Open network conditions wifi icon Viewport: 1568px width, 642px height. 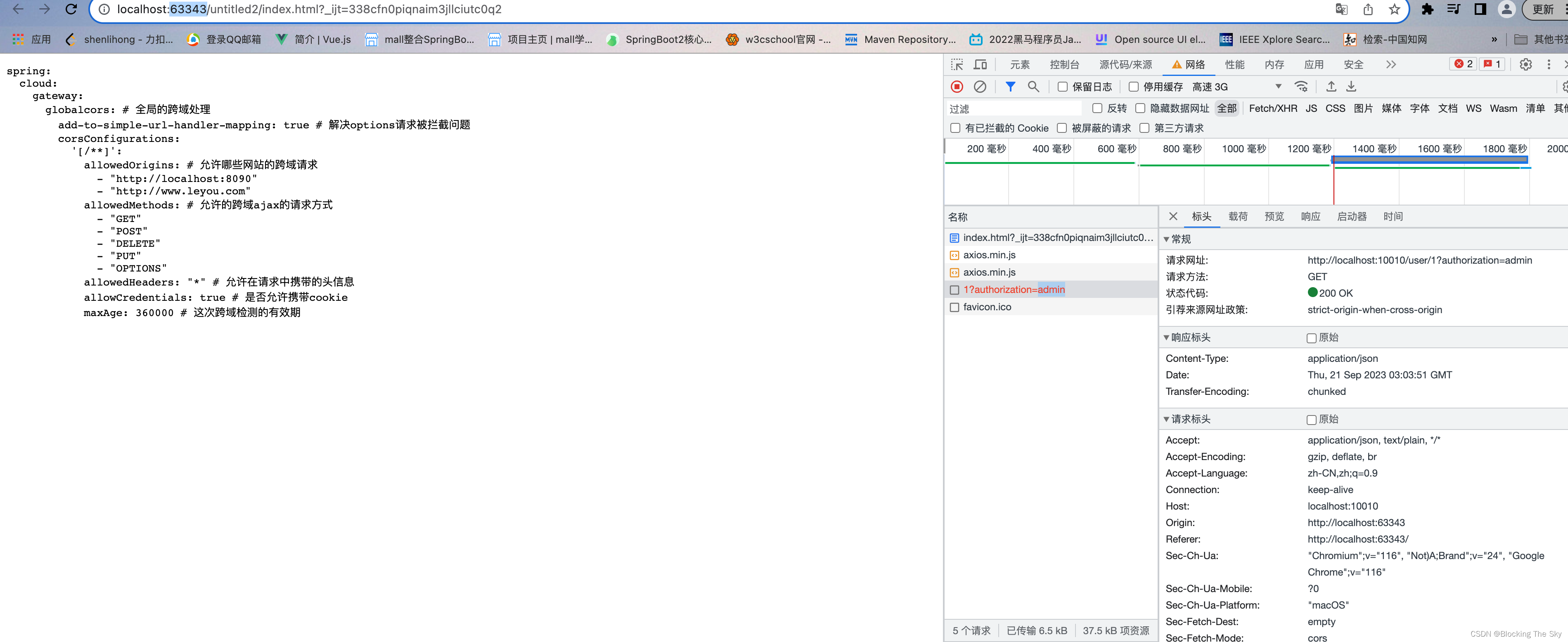click(x=1301, y=86)
